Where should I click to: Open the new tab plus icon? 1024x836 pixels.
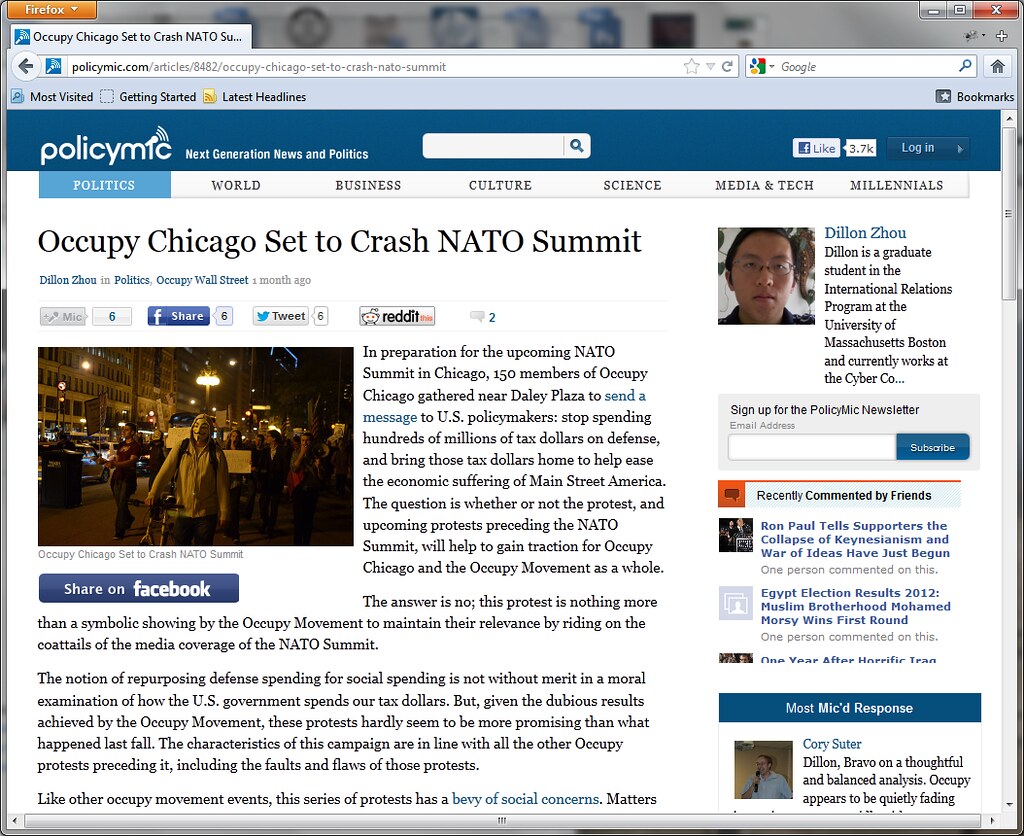(x=1002, y=36)
